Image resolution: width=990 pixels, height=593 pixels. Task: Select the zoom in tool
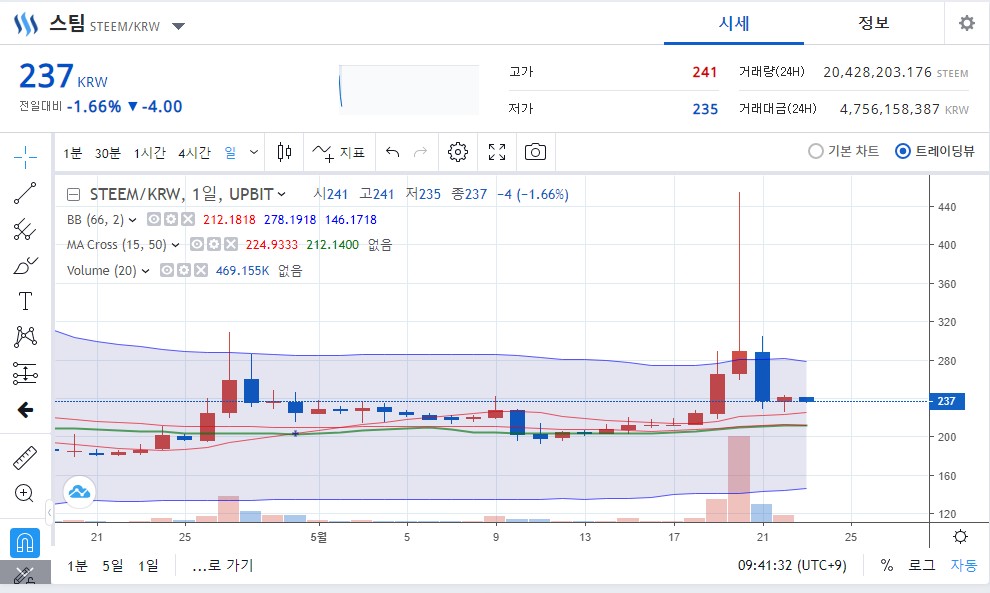pyautogui.click(x=24, y=493)
